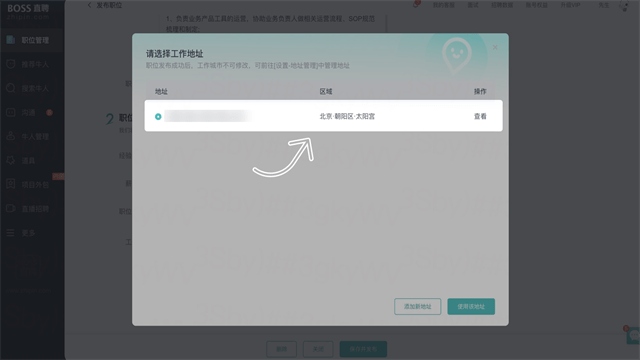Click the 项目外包 sidebar icon
The height and width of the screenshot is (360, 640).
tap(11, 184)
